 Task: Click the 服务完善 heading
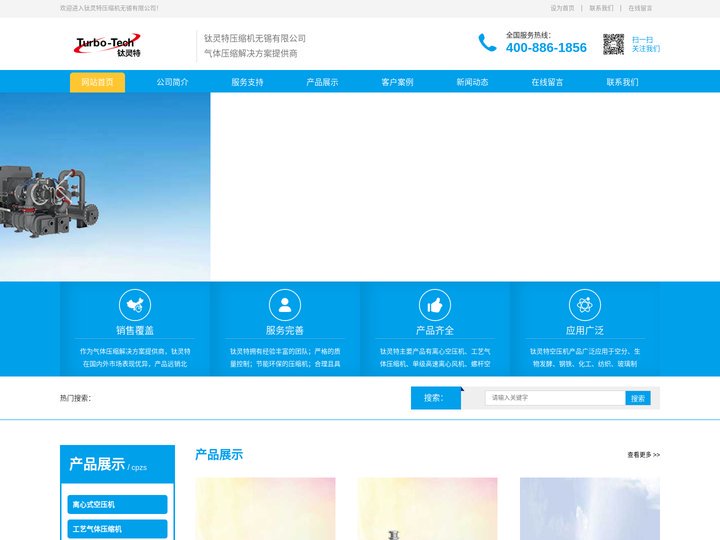click(285, 330)
